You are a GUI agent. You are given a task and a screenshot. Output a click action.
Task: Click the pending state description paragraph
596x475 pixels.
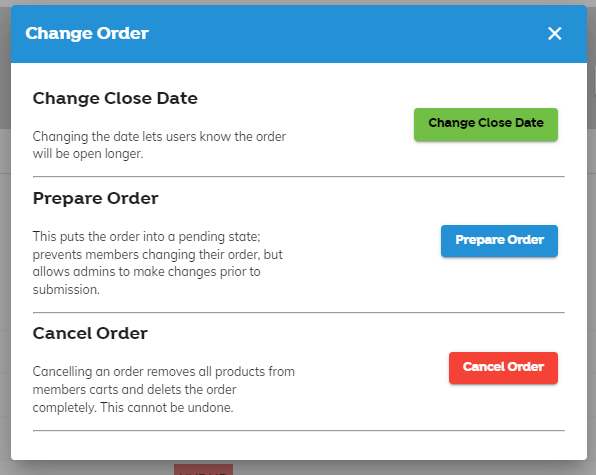click(158, 263)
